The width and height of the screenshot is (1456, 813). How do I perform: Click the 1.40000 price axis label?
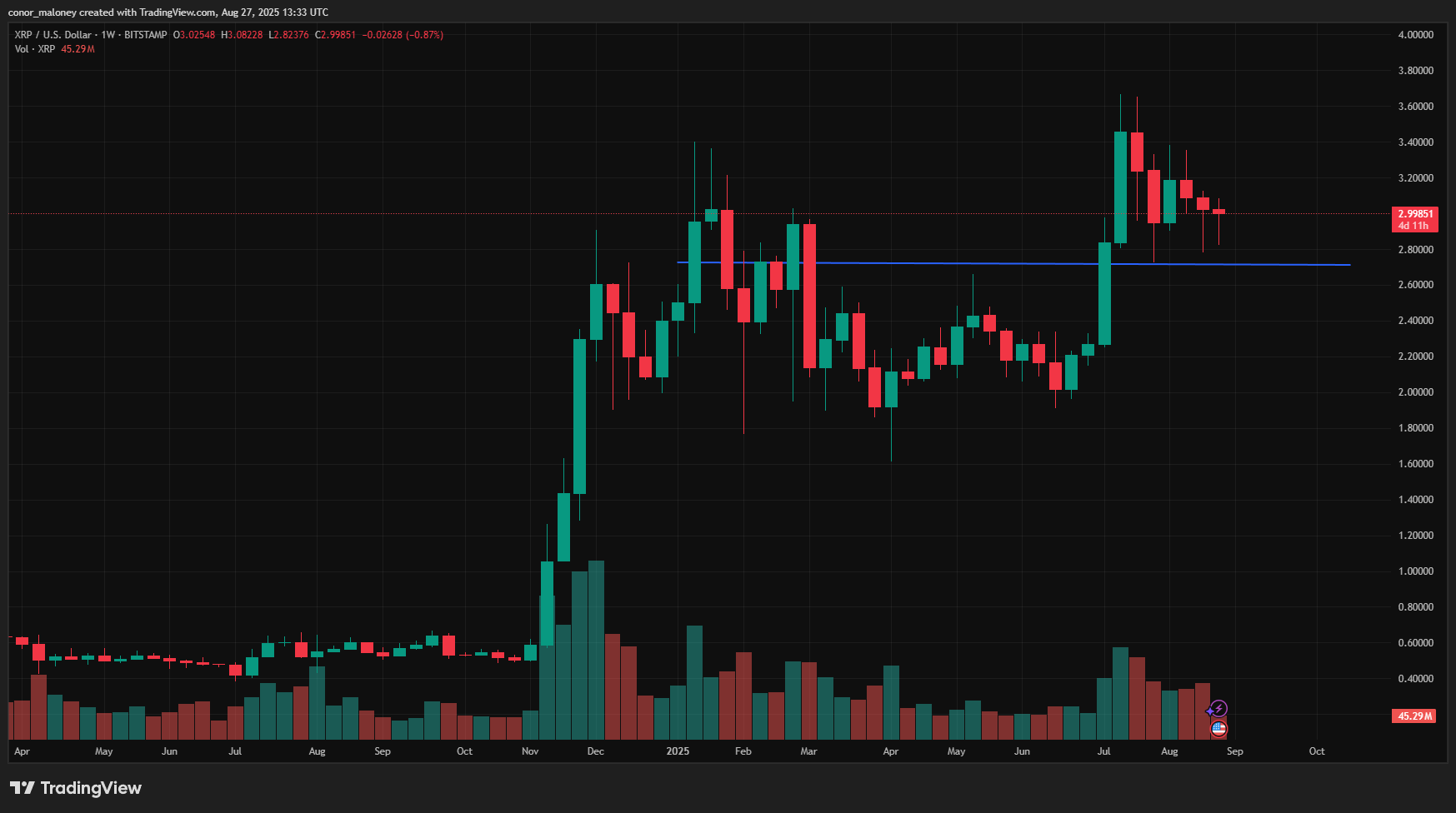click(x=1416, y=500)
